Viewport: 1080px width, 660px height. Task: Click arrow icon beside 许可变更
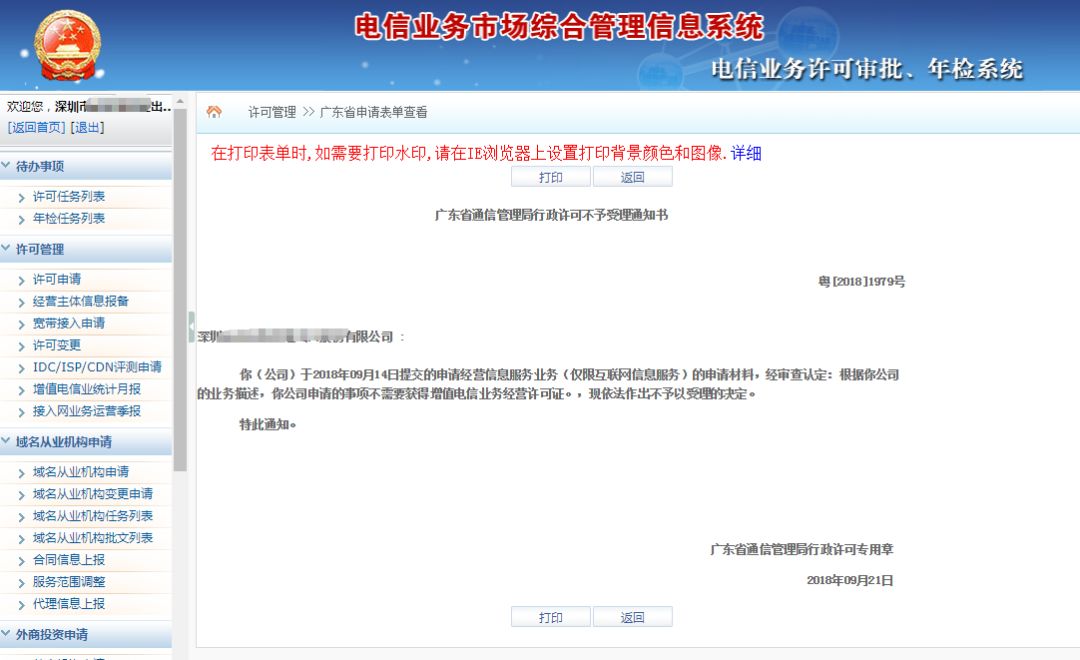21,347
